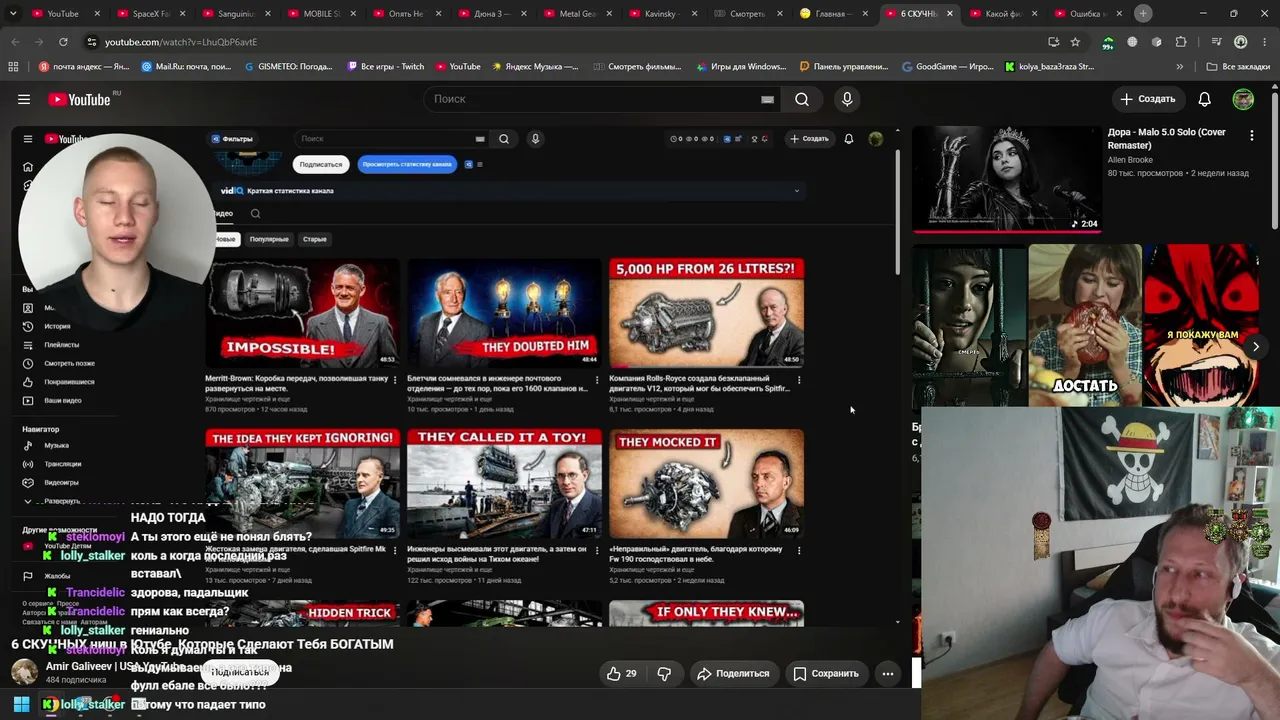Click История in the video sidebar
1280x720 pixels.
tap(57, 326)
